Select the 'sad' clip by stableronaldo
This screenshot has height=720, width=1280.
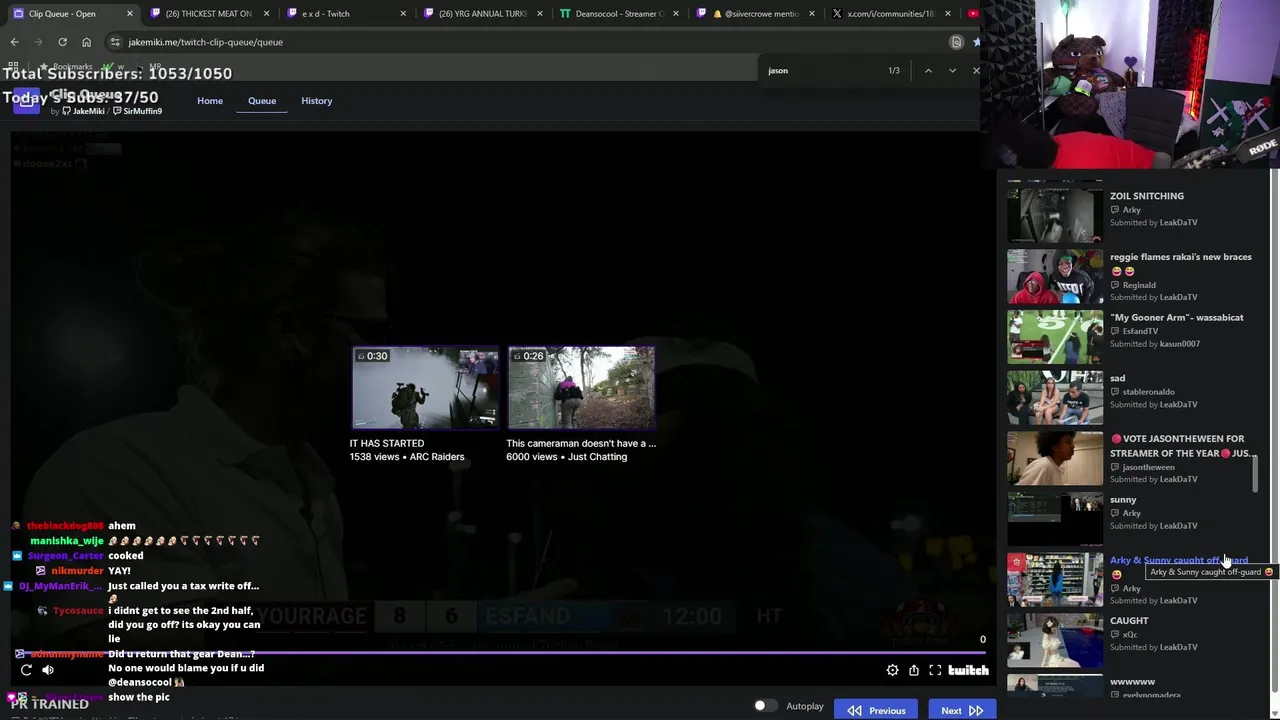coord(1117,378)
